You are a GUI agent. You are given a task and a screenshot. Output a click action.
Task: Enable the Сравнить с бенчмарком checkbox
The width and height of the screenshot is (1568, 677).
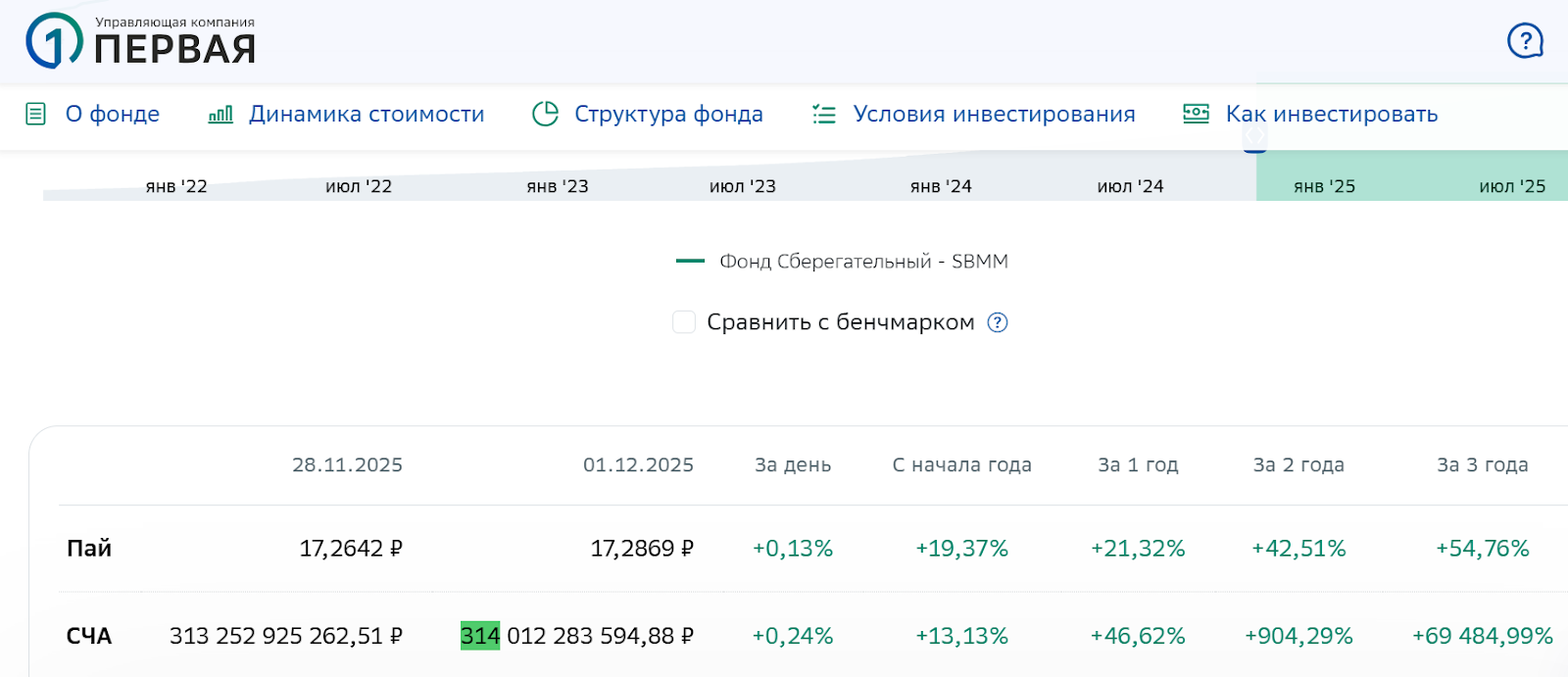[683, 321]
